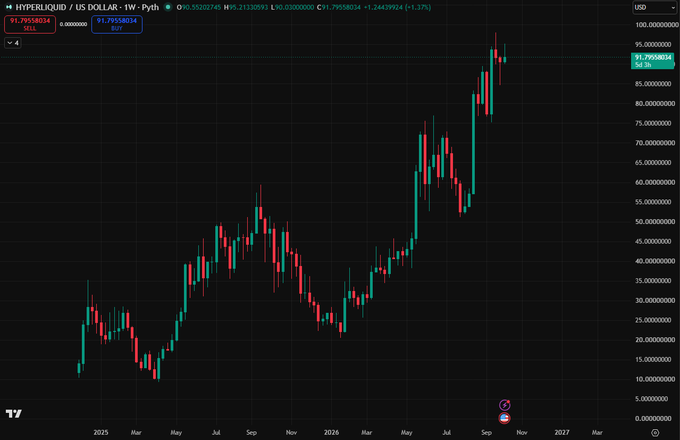Screen dimensions: 680x440
Task: Click the 55.00000000 price axis label
Action: [x=655, y=202]
